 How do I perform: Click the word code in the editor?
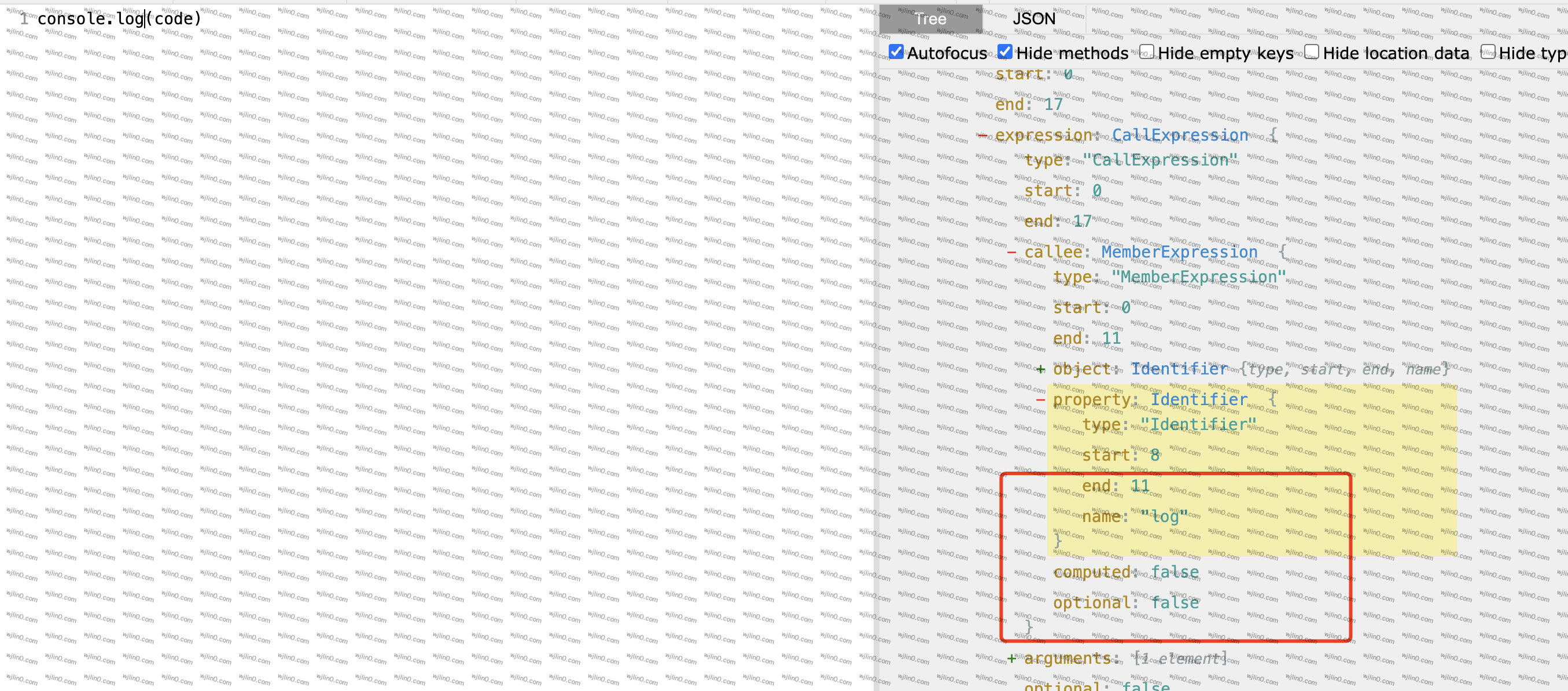(x=174, y=19)
